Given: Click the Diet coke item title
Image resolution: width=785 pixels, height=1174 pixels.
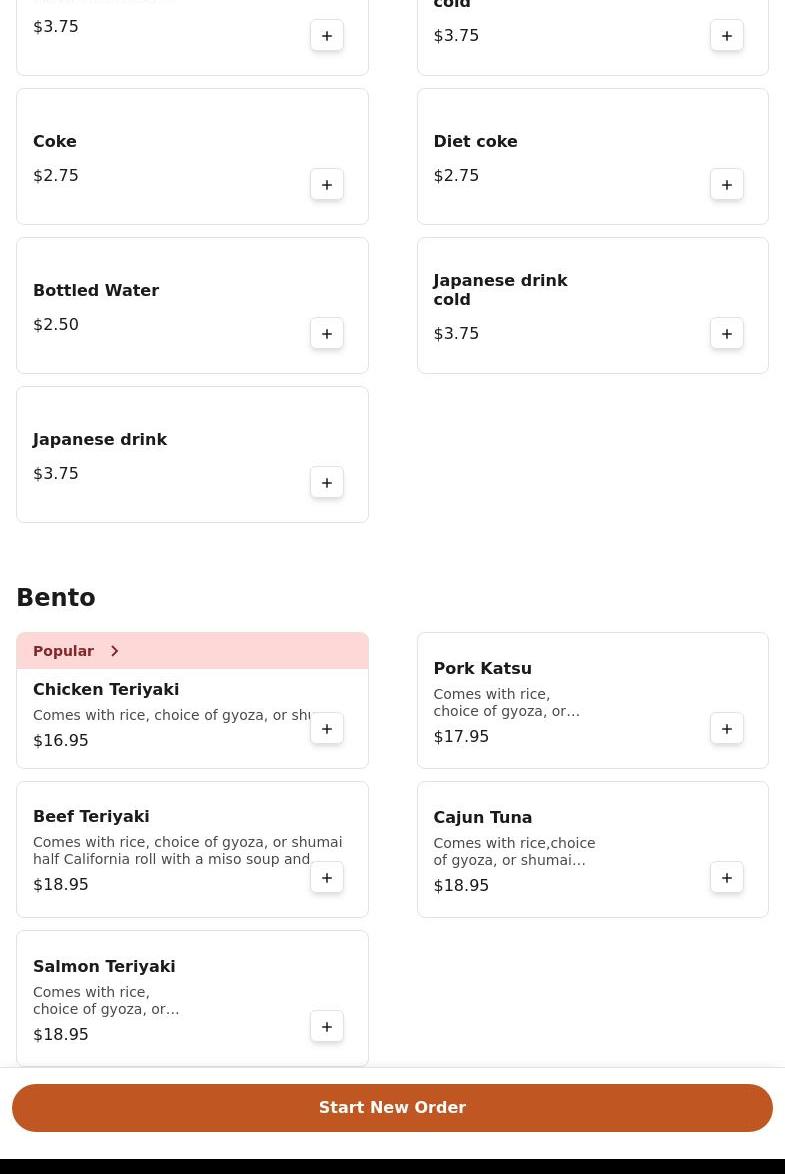Looking at the screenshot, I should 475,142.
